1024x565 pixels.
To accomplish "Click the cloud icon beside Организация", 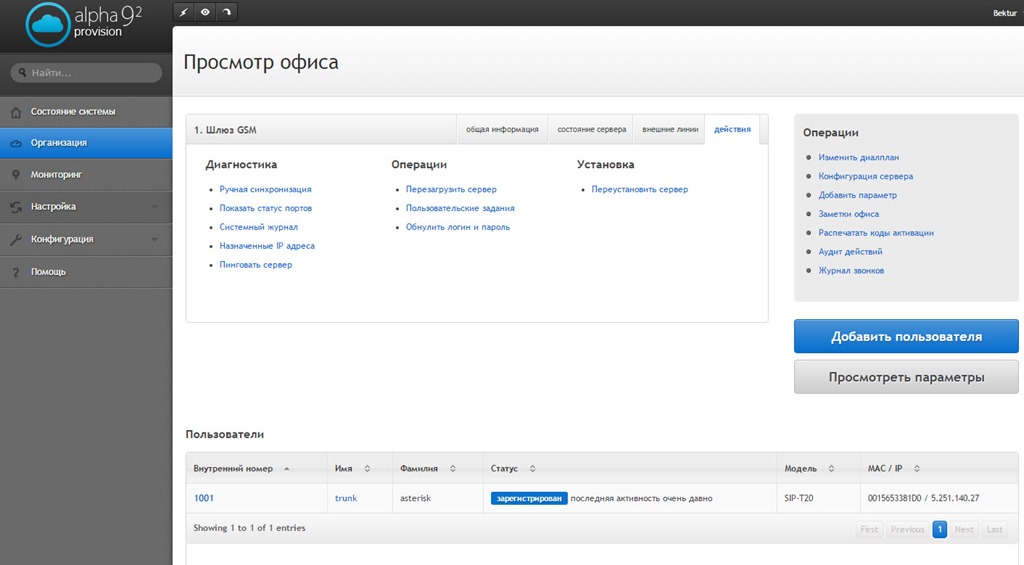I will [16, 143].
